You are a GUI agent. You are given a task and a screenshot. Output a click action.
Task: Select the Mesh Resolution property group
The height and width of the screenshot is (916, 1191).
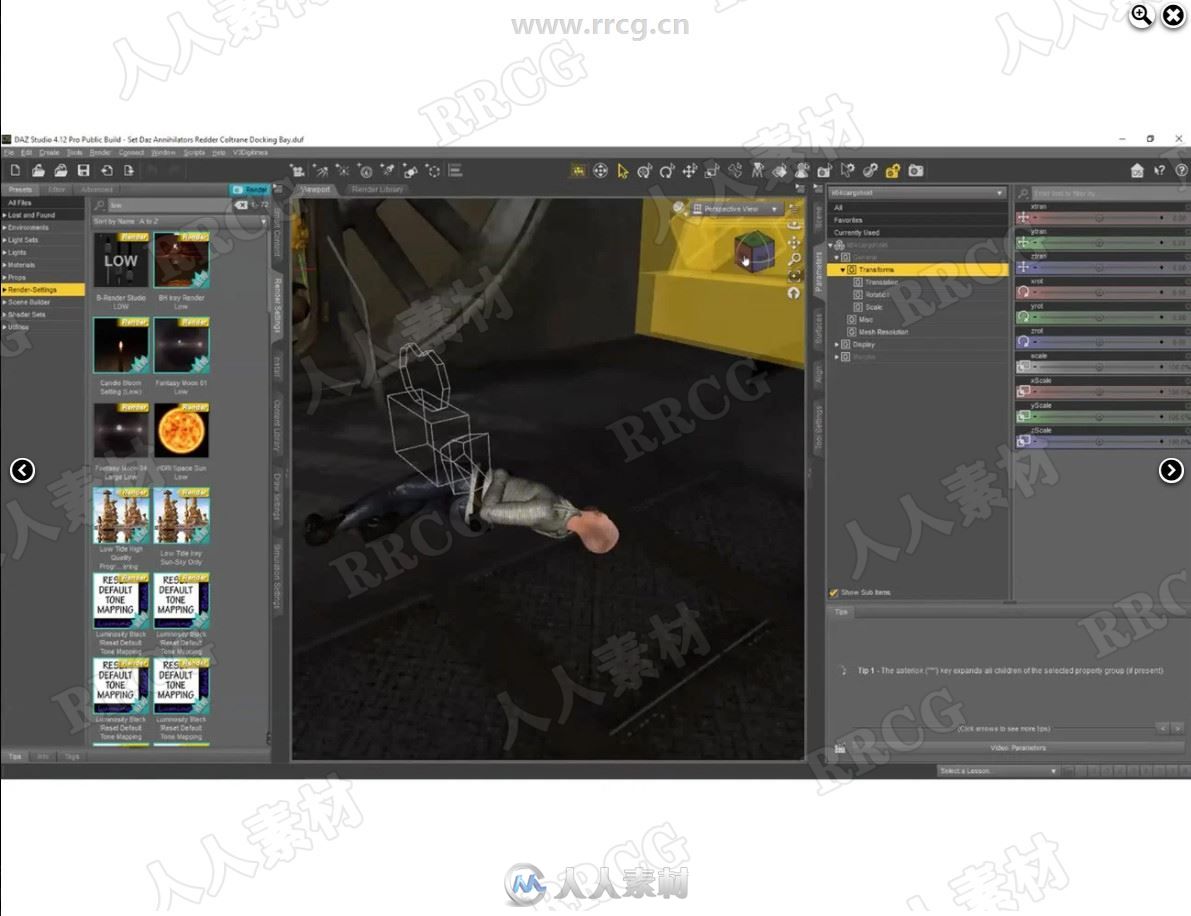(883, 332)
